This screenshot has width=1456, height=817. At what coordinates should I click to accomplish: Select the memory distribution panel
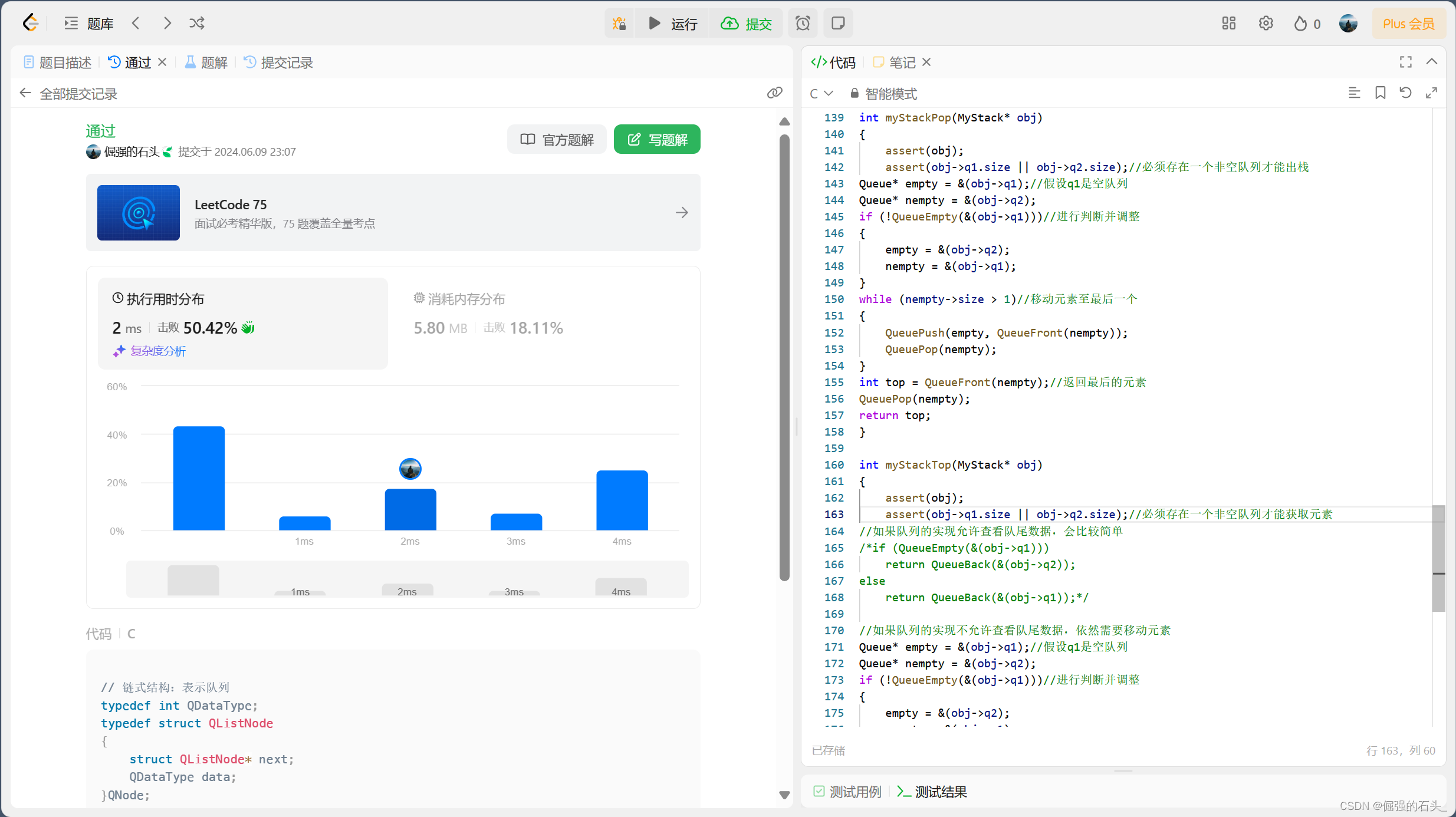coord(488,314)
